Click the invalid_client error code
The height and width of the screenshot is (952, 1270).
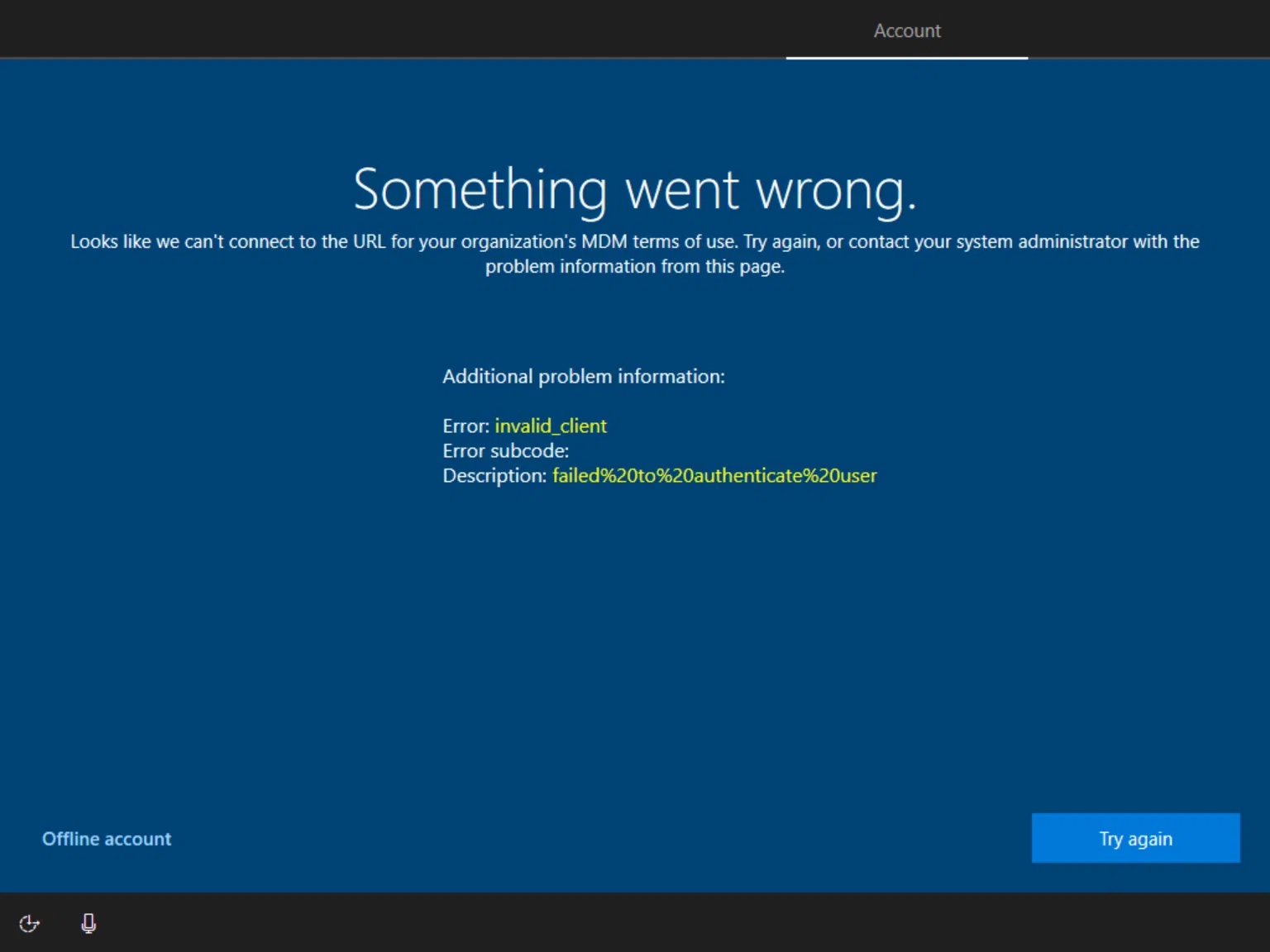coord(551,426)
